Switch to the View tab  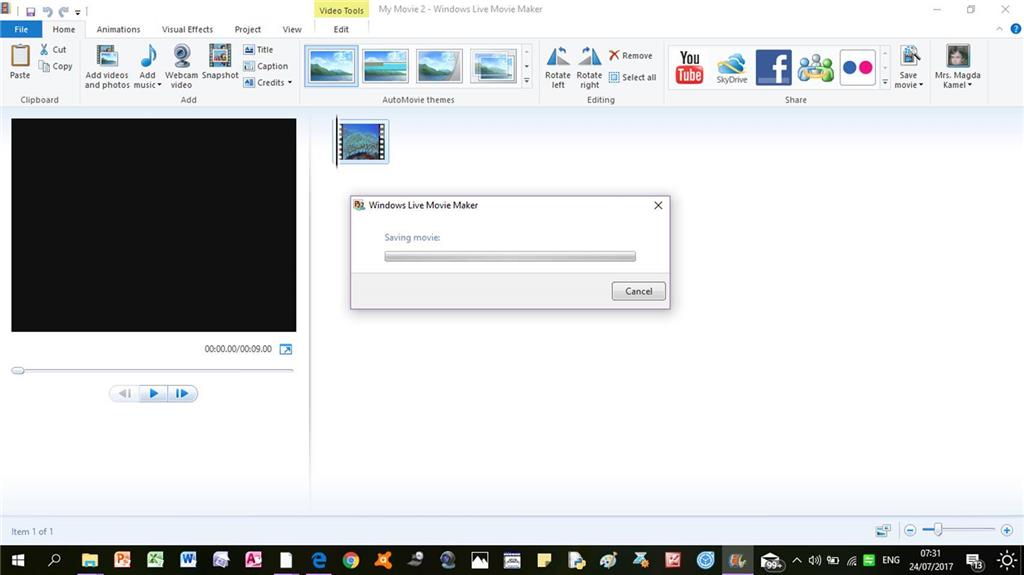point(292,29)
